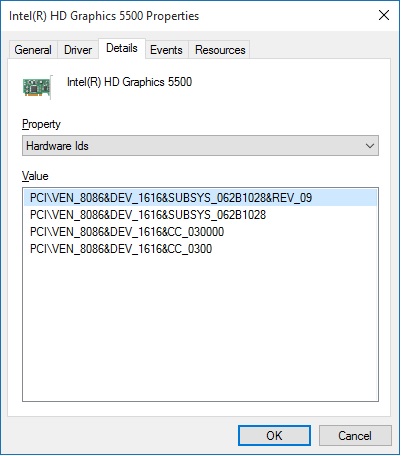This screenshot has width=401, height=456.
Task: Select Hardware Ids combo box
Action: click(200, 146)
